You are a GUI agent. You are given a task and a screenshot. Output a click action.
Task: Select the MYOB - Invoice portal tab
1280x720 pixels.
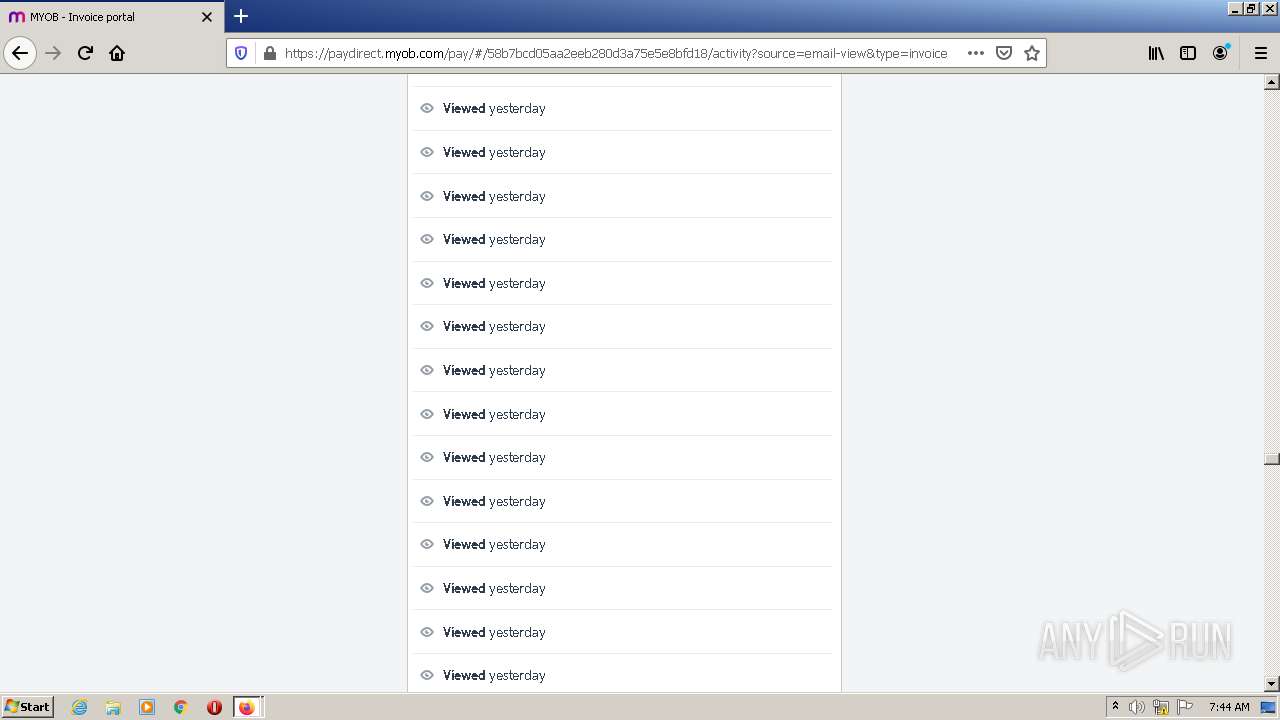(x=111, y=17)
